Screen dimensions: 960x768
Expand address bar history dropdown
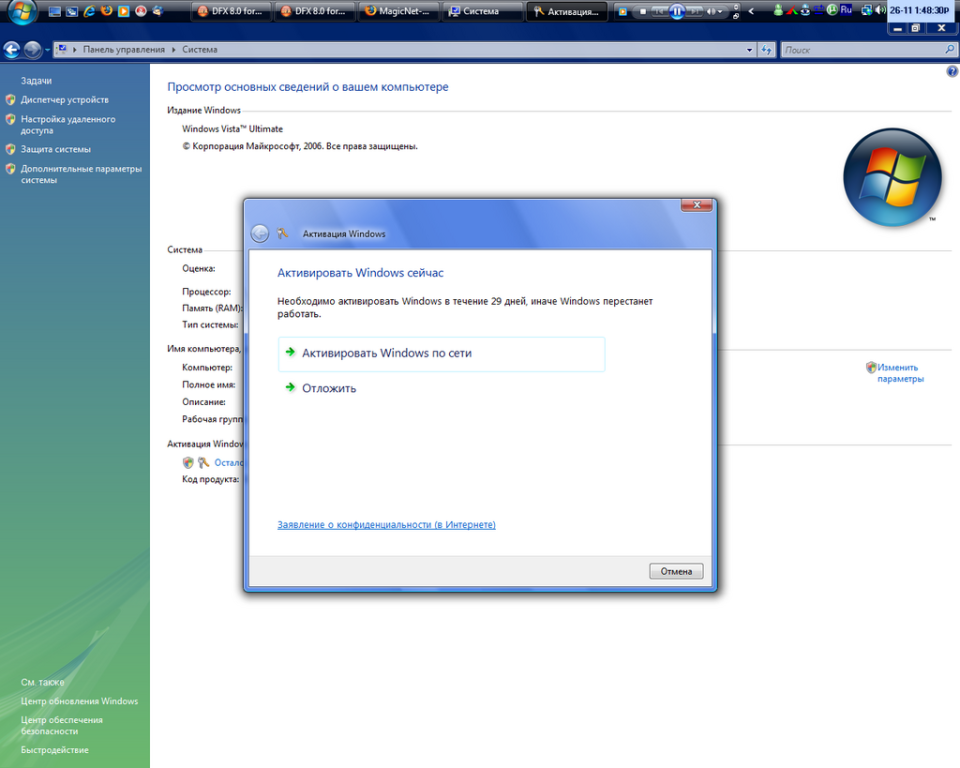[x=749, y=50]
